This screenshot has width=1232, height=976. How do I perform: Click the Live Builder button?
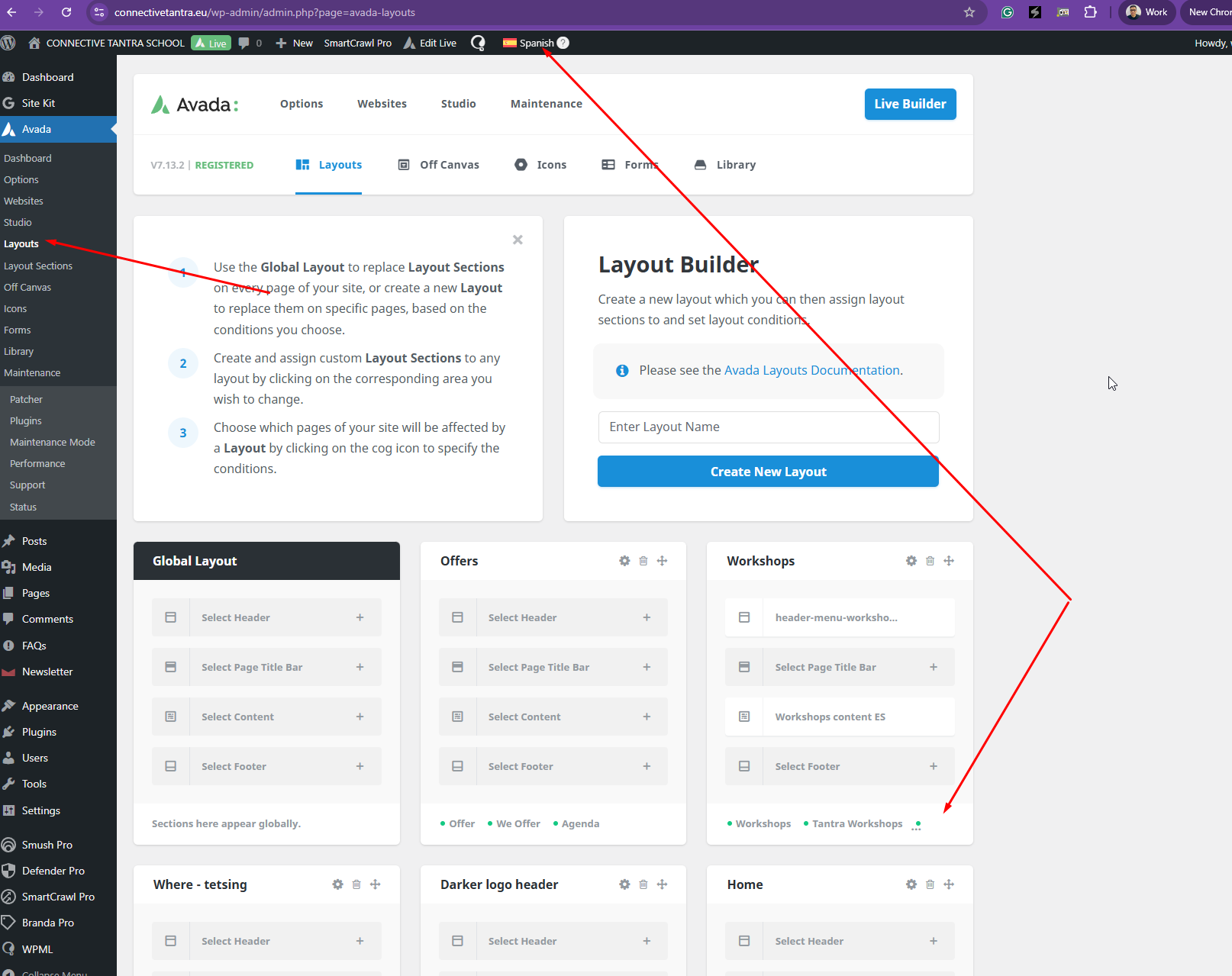pyautogui.click(x=910, y=105)
